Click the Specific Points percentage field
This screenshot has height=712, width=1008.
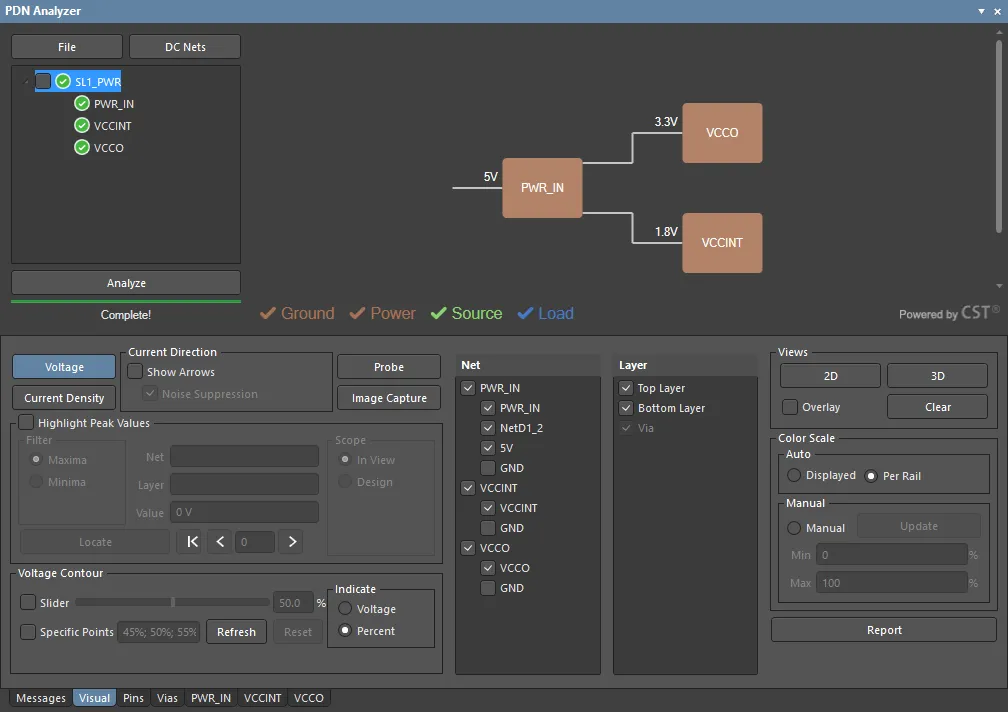tap(158, 632)
